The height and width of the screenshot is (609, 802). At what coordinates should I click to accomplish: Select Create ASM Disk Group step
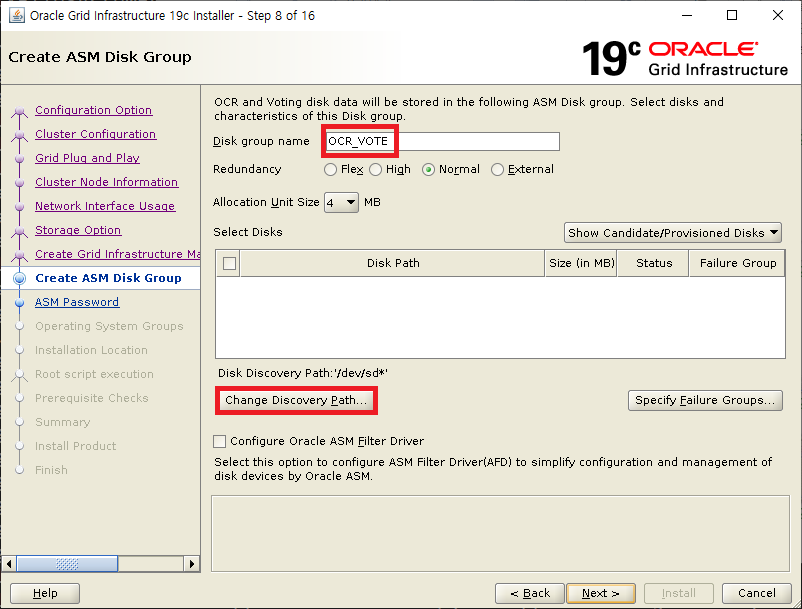click(x=108, y=278)
